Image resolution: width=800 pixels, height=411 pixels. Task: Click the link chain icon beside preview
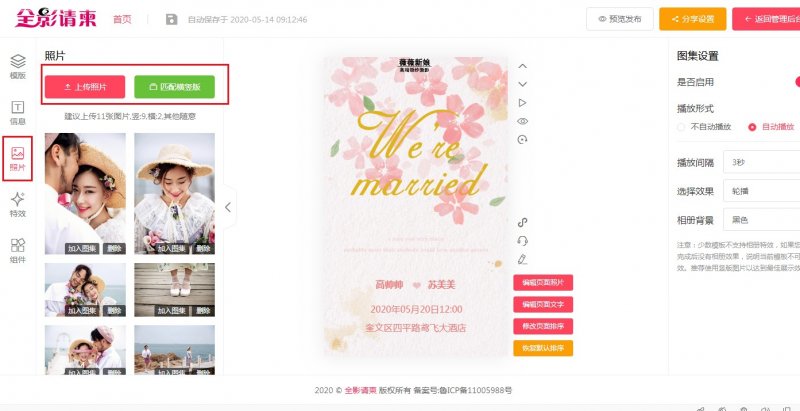pyautogui.click(x=522, y=222)
